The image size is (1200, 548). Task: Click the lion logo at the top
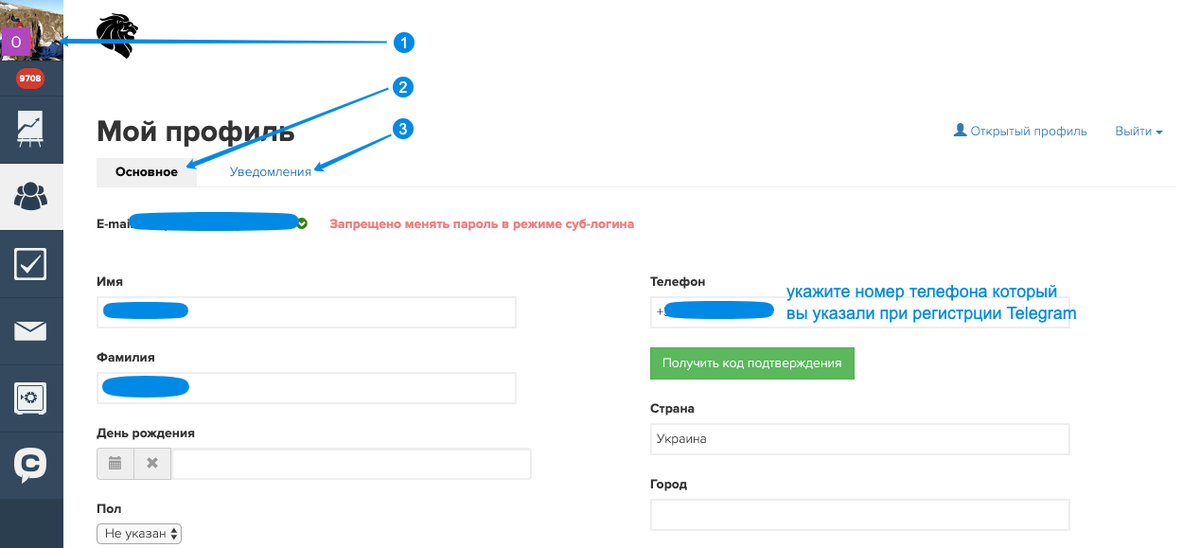(117, 35)
